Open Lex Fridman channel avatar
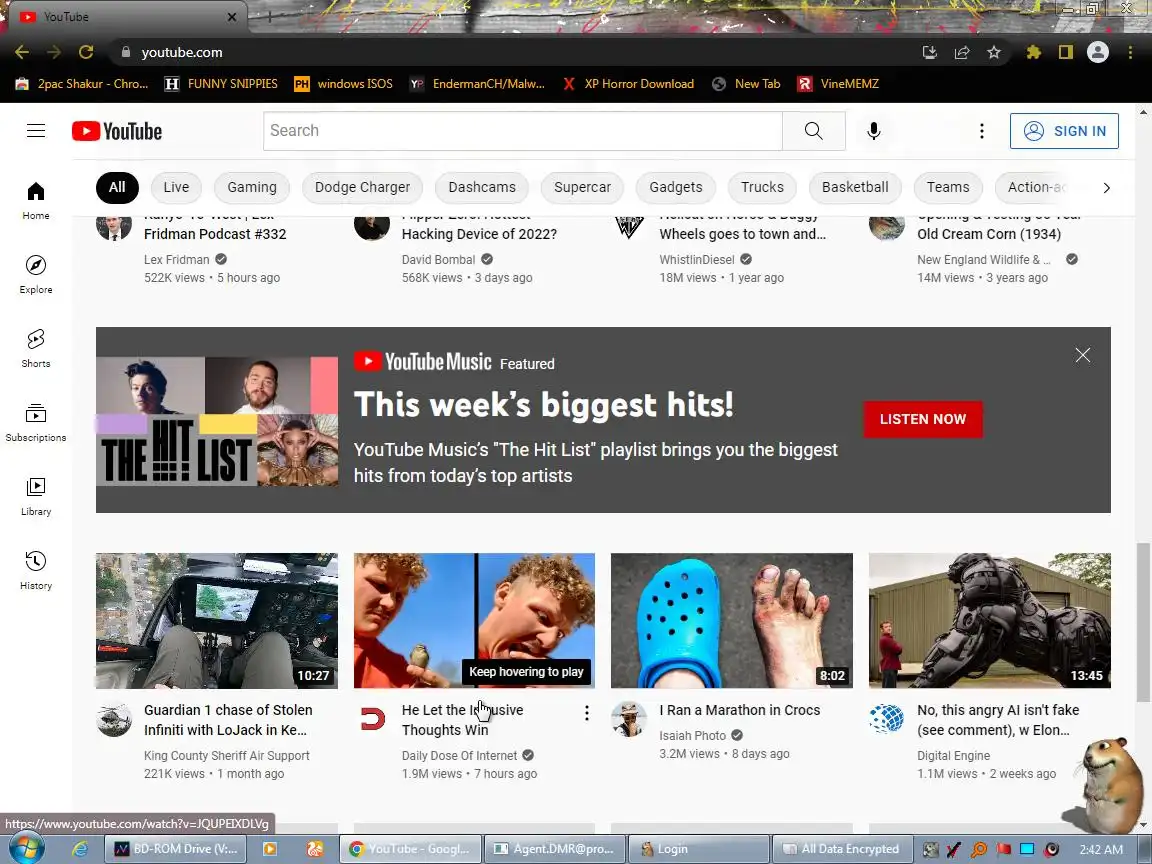The image size is (1152, 864). (x=114, y=225)
